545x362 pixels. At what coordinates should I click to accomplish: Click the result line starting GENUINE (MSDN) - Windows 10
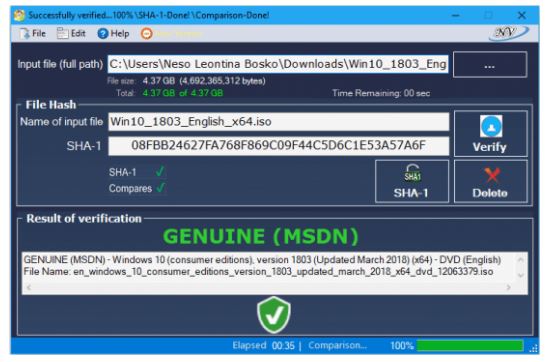pos(262,260)
